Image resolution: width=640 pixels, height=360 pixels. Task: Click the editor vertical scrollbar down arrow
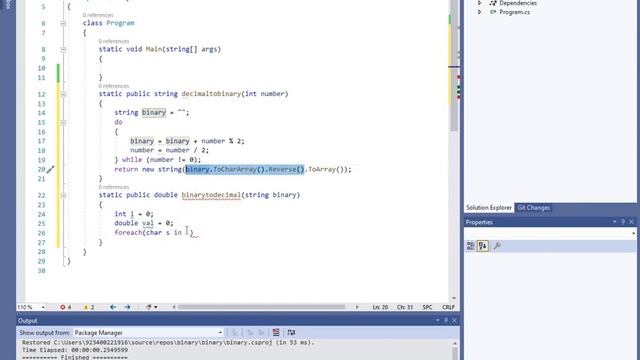click(453, 299)
